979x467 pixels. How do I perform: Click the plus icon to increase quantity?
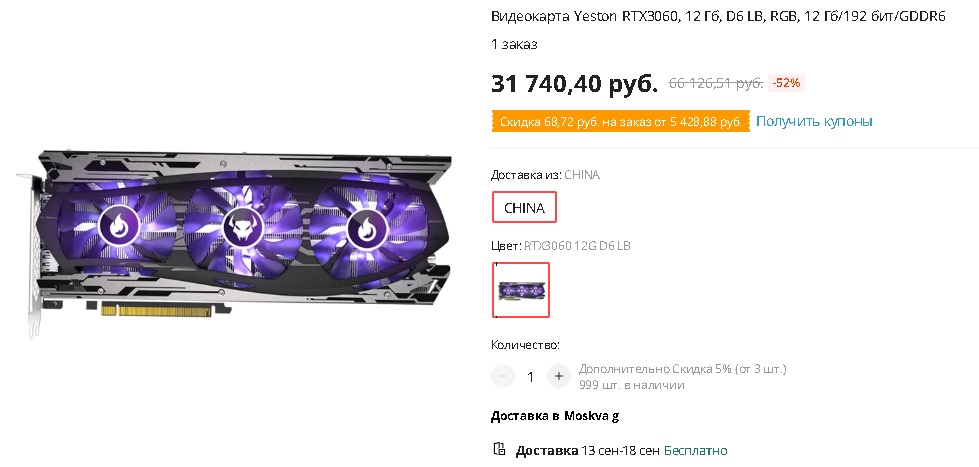(x=559, y=376)
